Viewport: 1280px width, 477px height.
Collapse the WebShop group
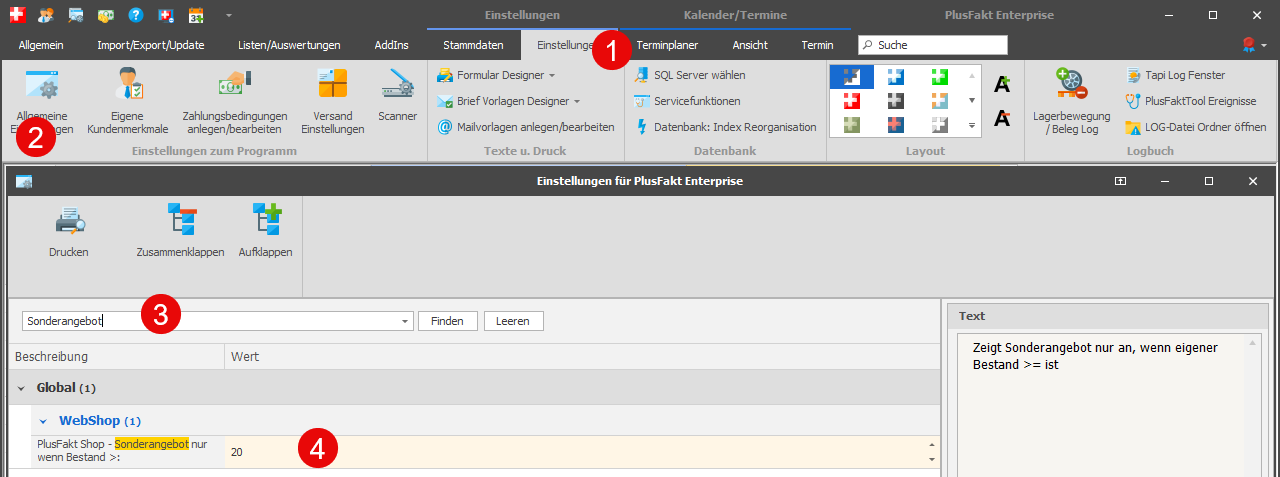tap(43, 421)
